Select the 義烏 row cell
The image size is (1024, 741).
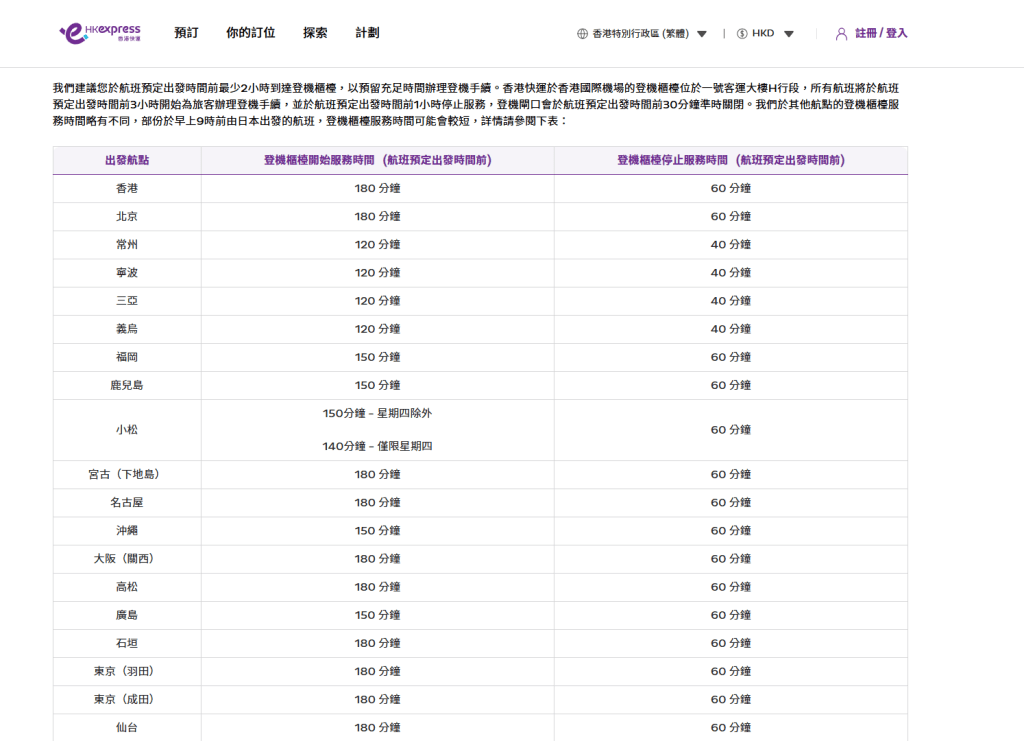pos(127,328)
